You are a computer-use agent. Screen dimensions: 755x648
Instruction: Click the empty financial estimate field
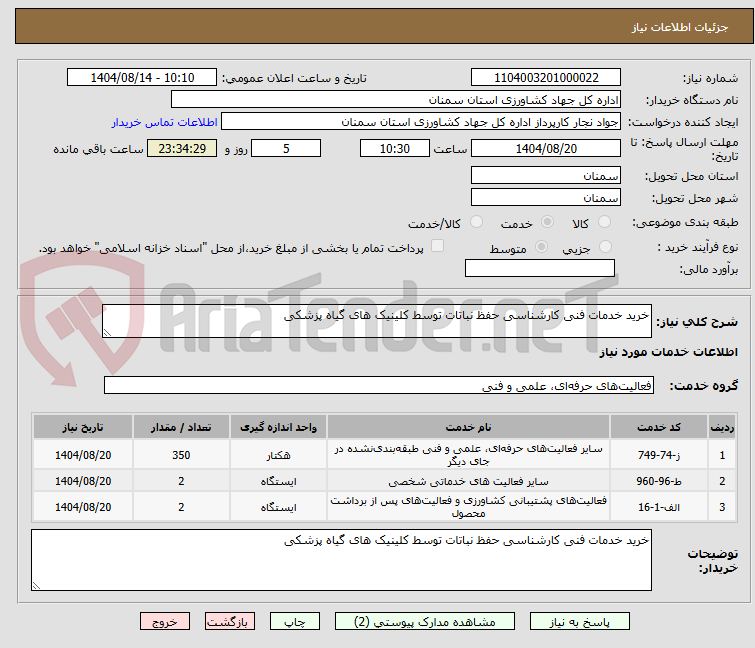(x=540, y=268)
